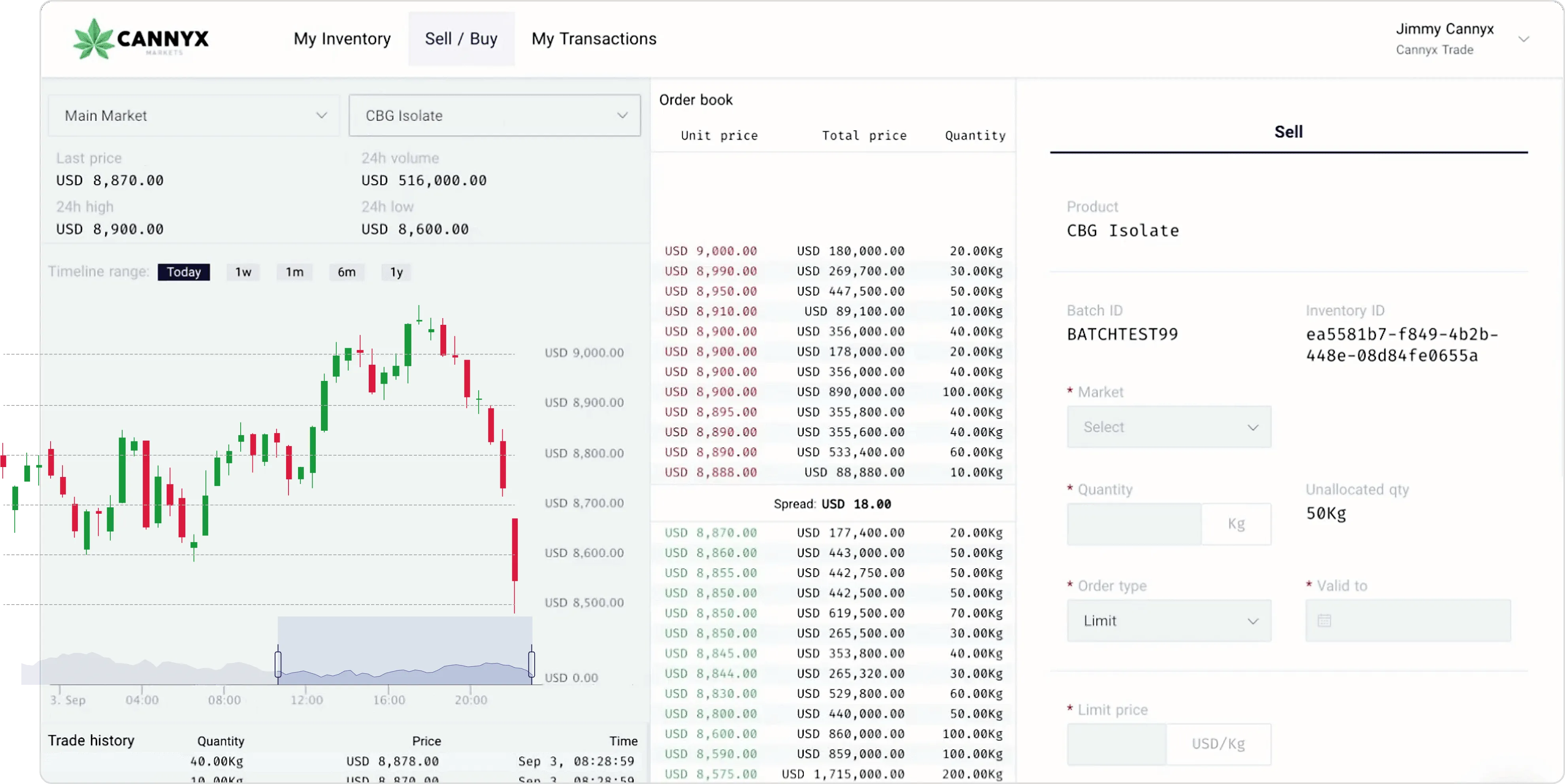Select bid row USD 8,590.00
The image size is (1565, 784).
pyautogui.click(x=833, y=754)
